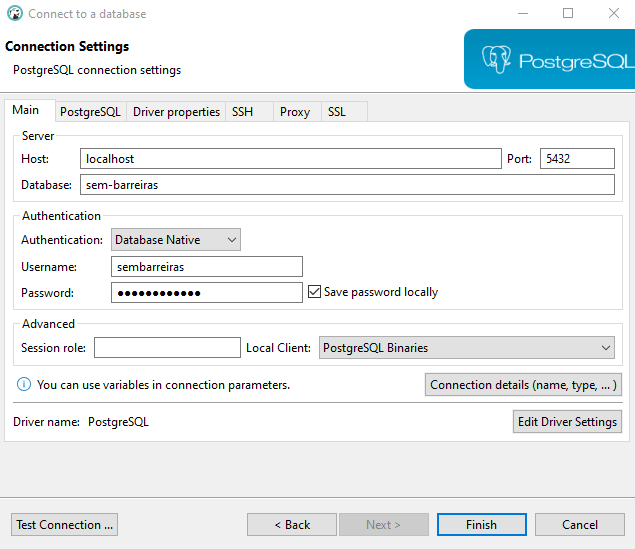
Task: Toggle Save password locally checkbox
Action: pyautogui.click(x=315, y=292)
